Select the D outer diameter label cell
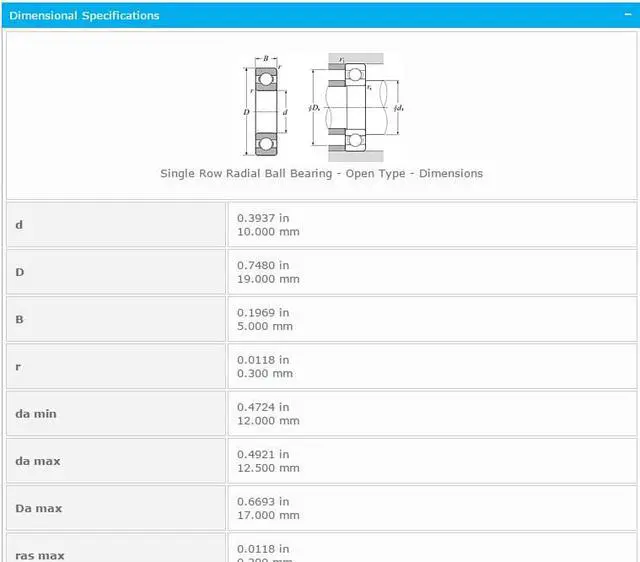Screen dimensions: 640x562 tap(116, 272)
